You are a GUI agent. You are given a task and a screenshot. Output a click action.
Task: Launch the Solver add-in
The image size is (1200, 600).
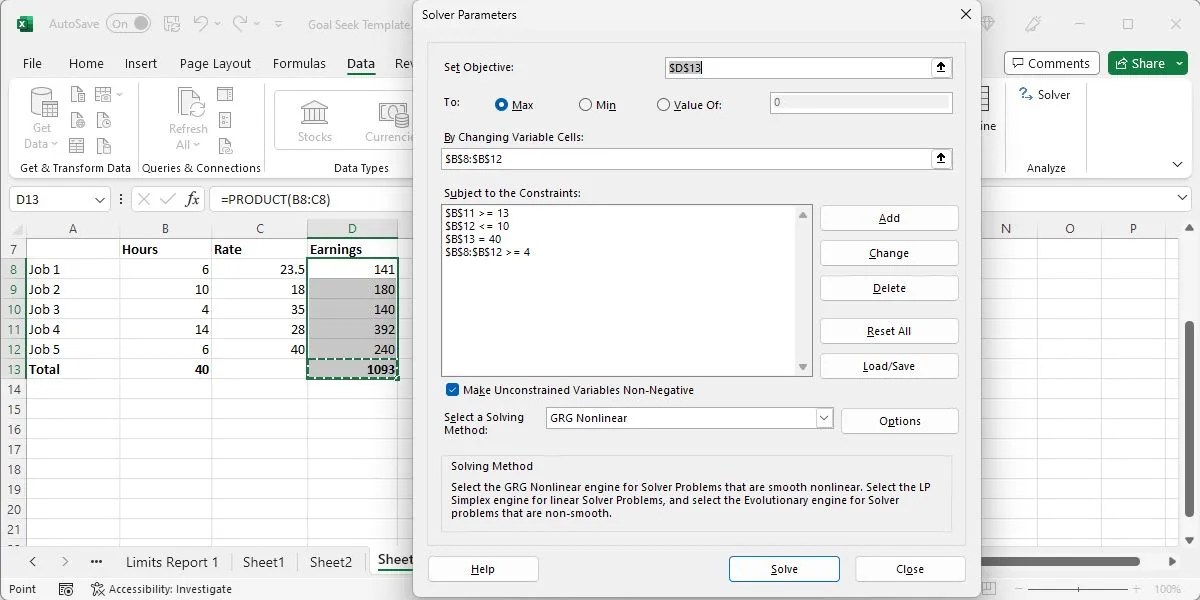coord(1046,94)
